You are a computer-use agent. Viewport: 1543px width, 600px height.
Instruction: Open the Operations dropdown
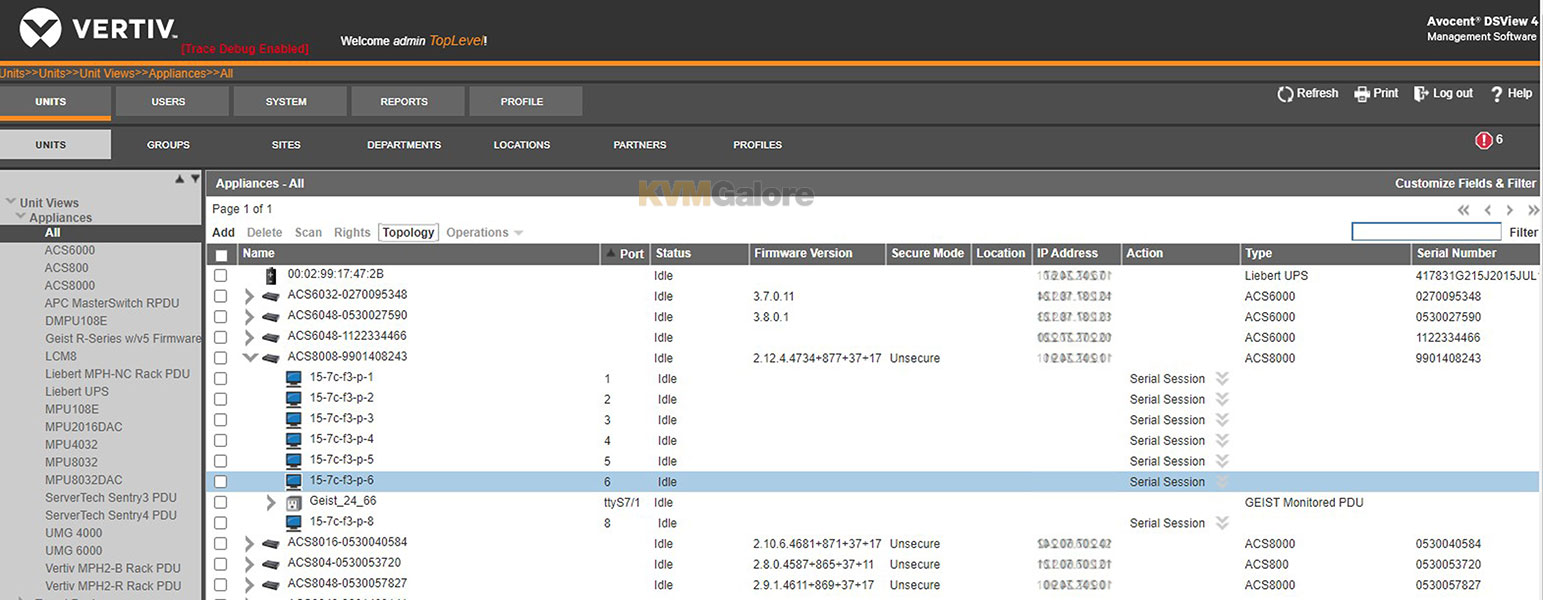point(484,233)
